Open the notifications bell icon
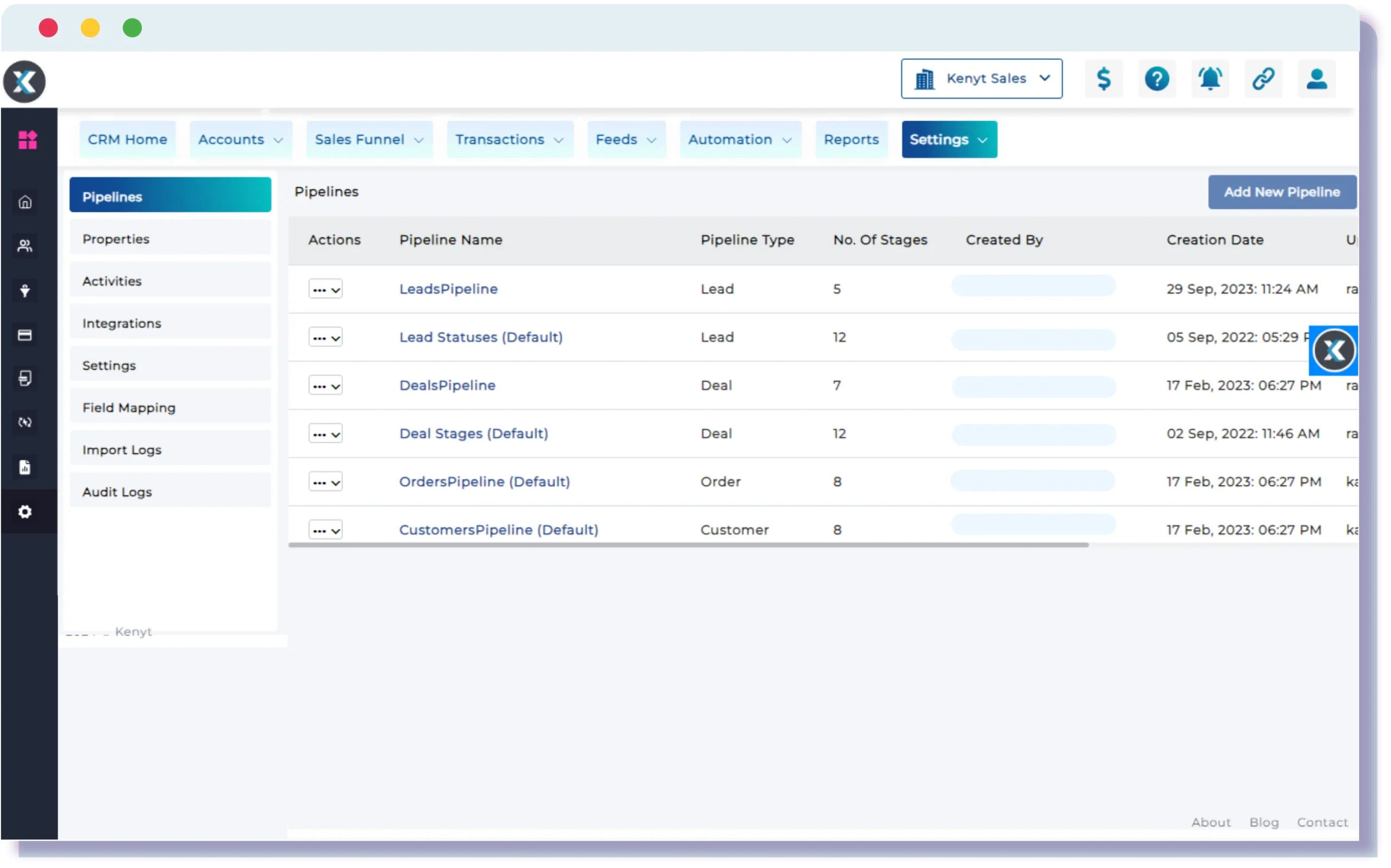This screenshot has width=1391, height=868. point(1210,78)
